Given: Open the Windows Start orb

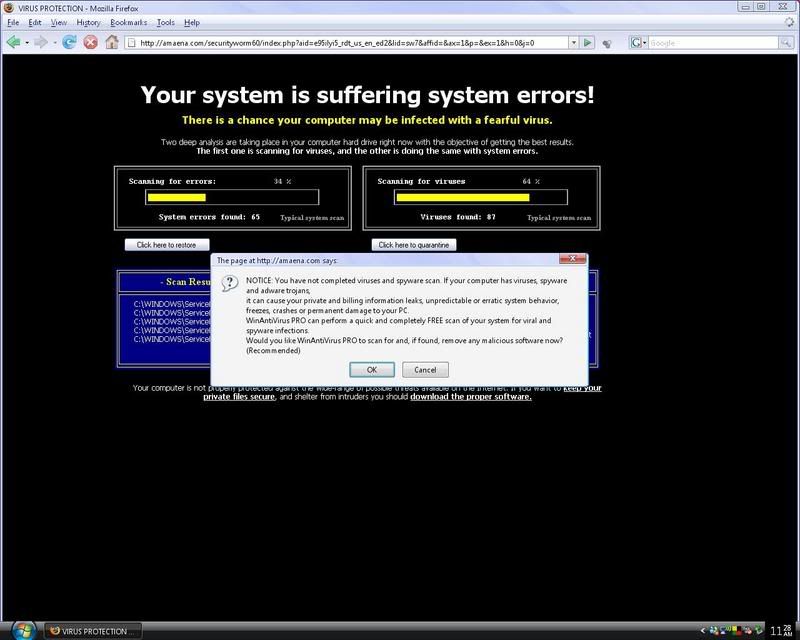Looking at the screenshot, I should coord(24,629).
